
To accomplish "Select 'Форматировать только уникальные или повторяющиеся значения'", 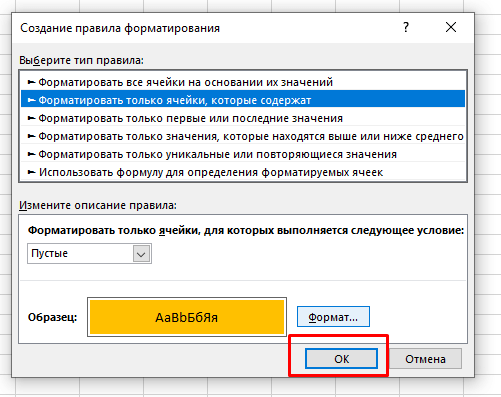I will point(243,154).
